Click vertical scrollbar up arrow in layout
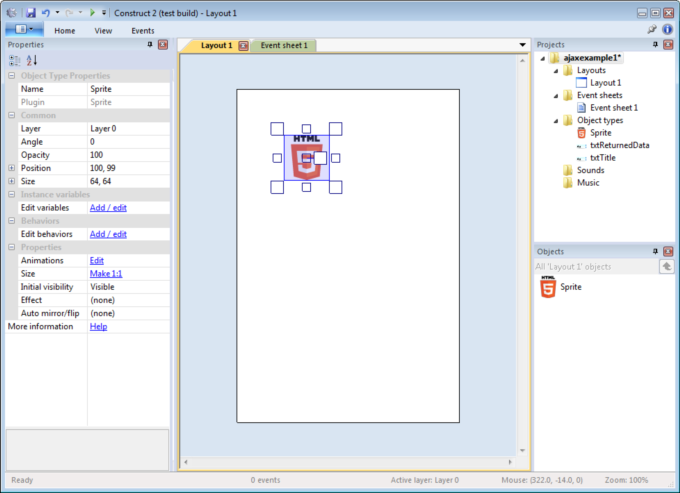The image size is (680, 493). [522, 61]
